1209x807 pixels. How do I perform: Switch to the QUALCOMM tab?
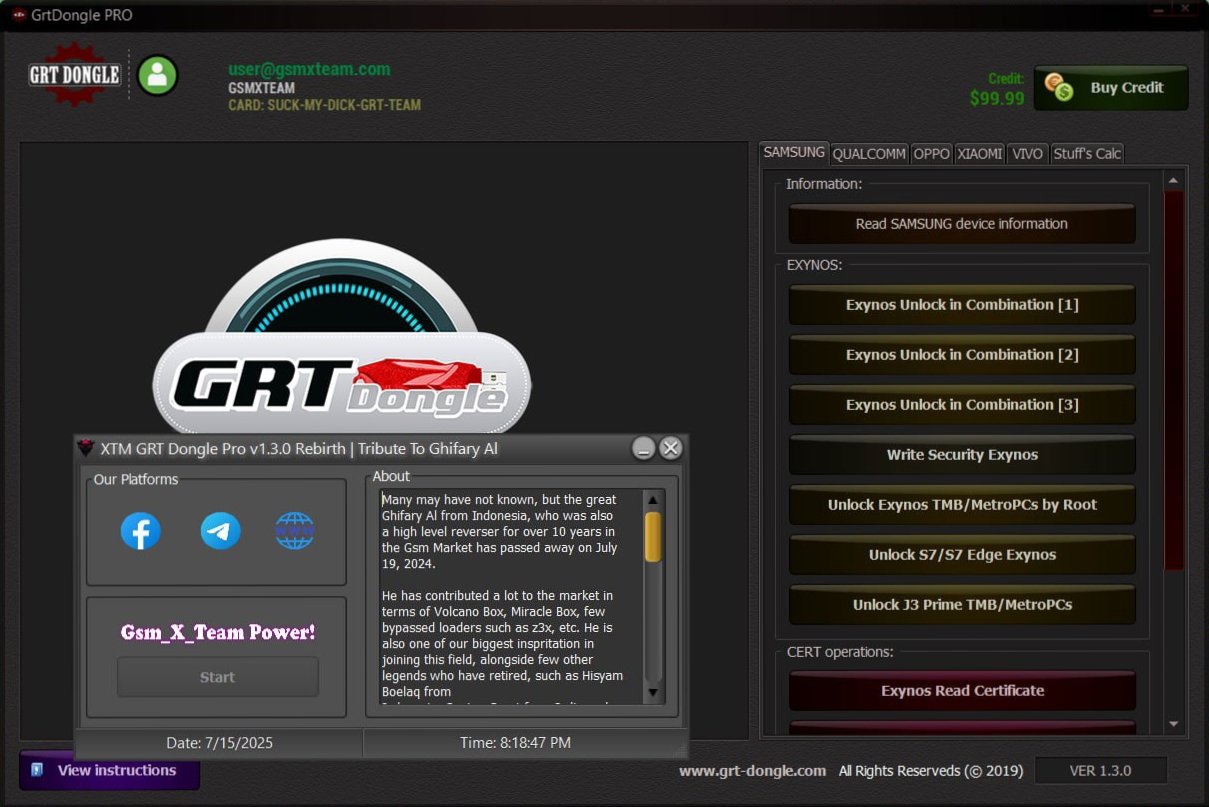(869, 154)
